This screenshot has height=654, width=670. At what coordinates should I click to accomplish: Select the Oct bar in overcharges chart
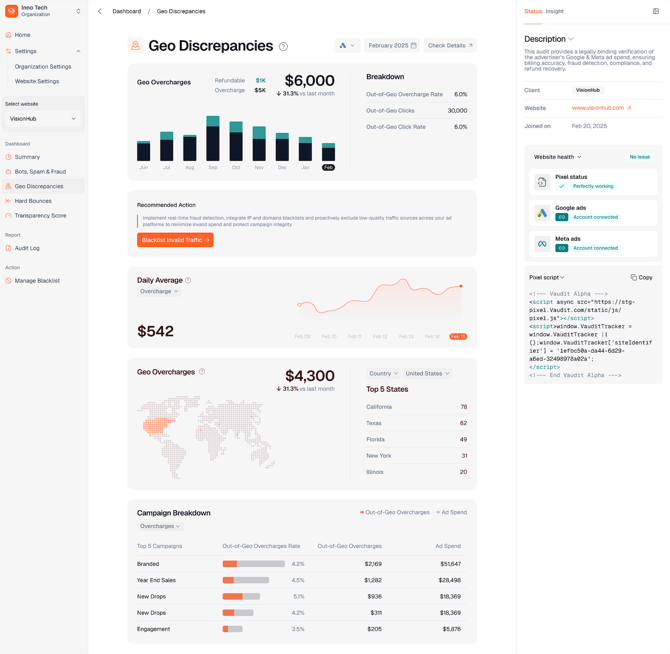coord(236,141)
